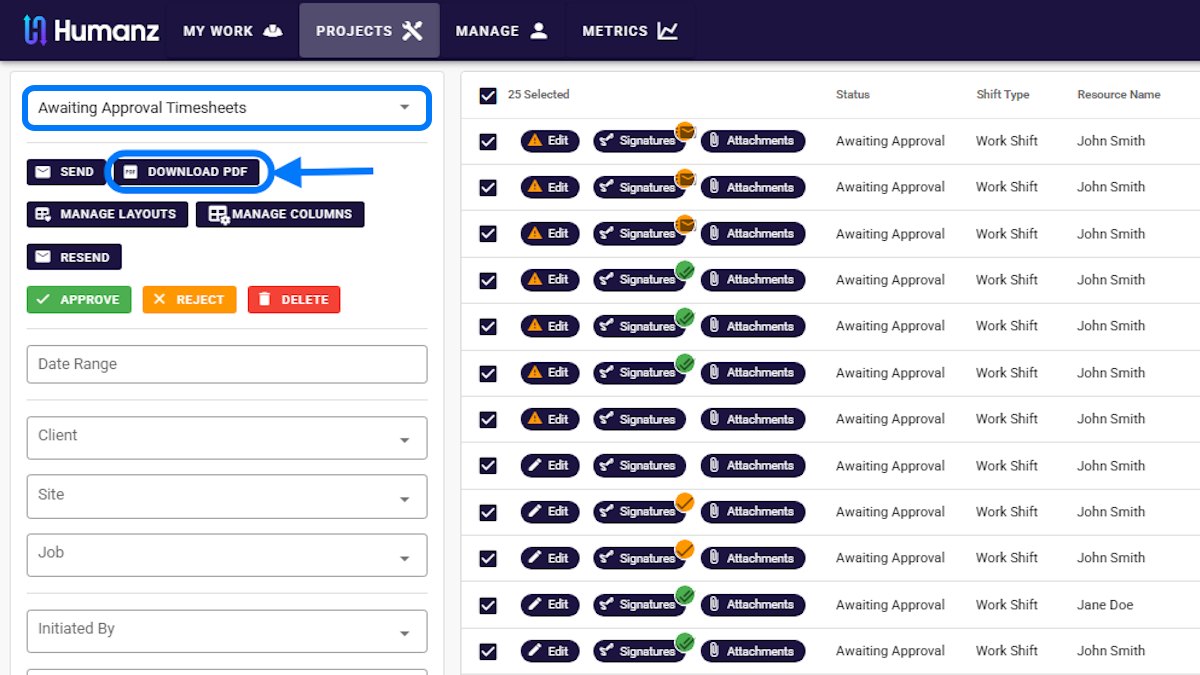1200x675 pixels.
Task: Open Attachments in the Jane Doe row
Action: (x=753, y=605)
